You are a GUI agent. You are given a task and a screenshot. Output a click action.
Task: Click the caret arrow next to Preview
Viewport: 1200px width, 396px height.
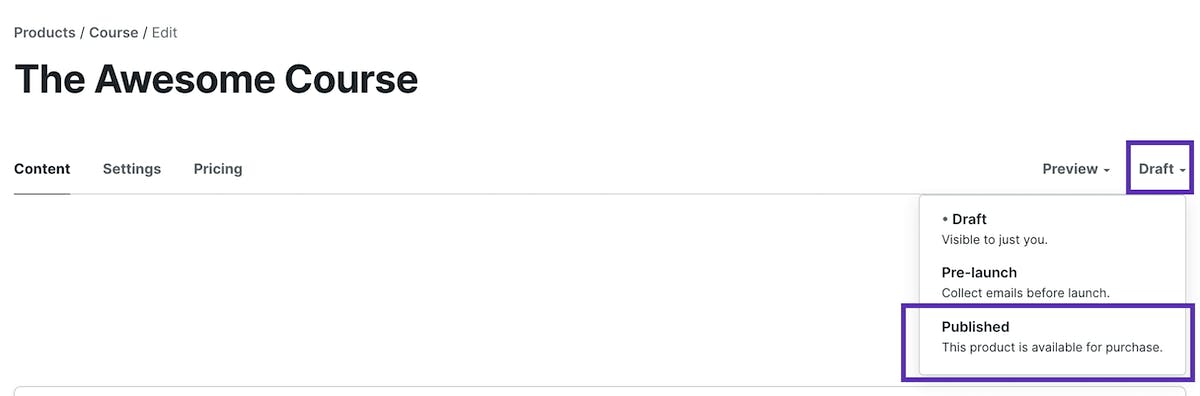(x=1106, y=170)
